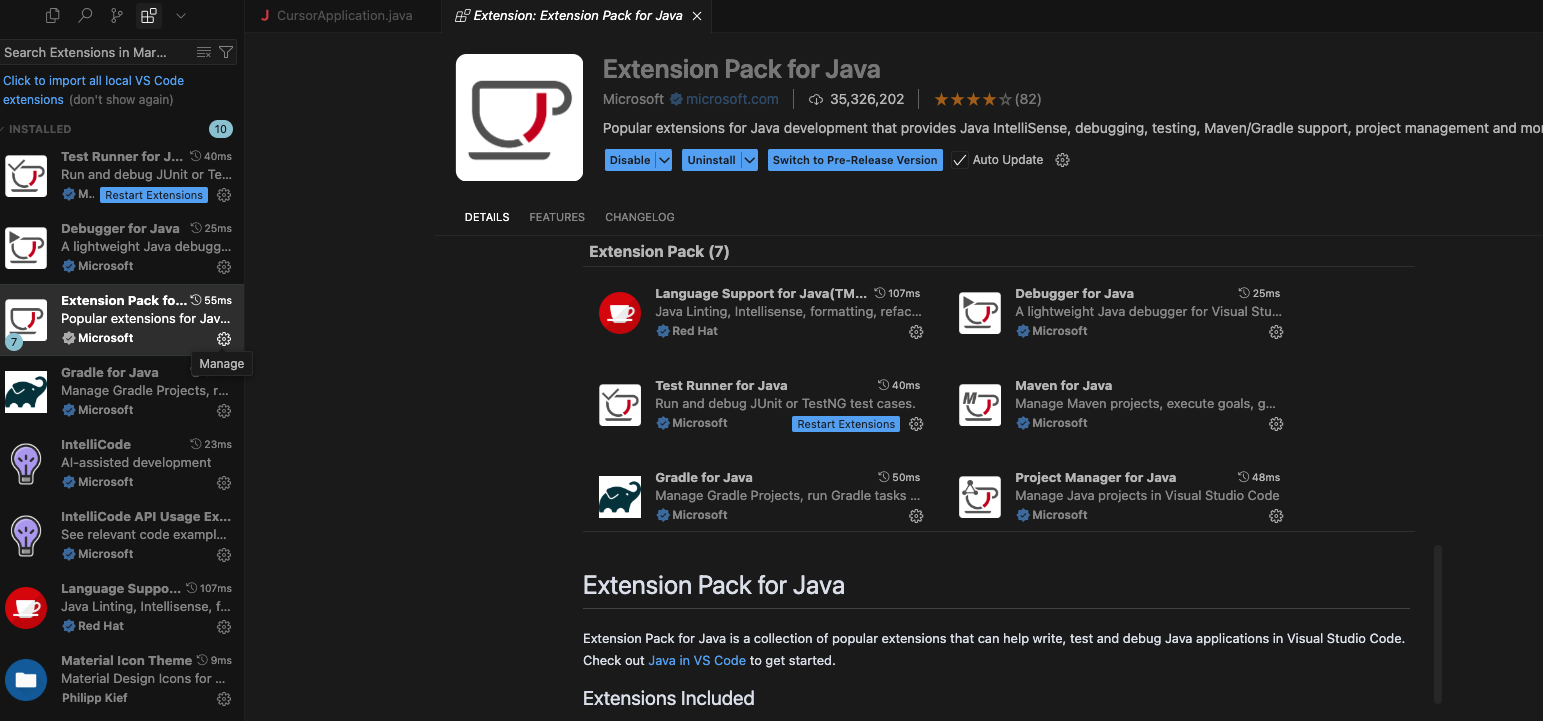Open the Java in VS Code link
Screen dimensions: 1543x721
click(697, 660)
